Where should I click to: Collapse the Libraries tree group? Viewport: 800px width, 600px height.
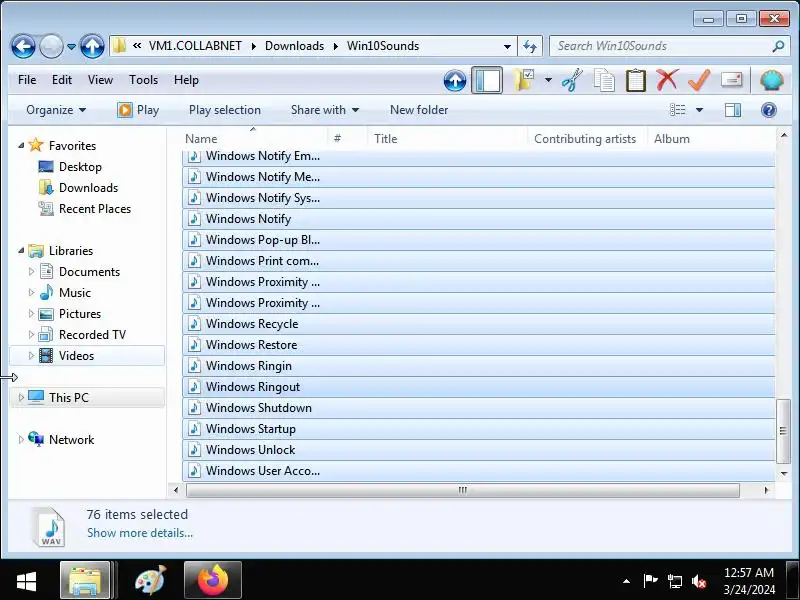pyautogui.click(x=21, y=251)
